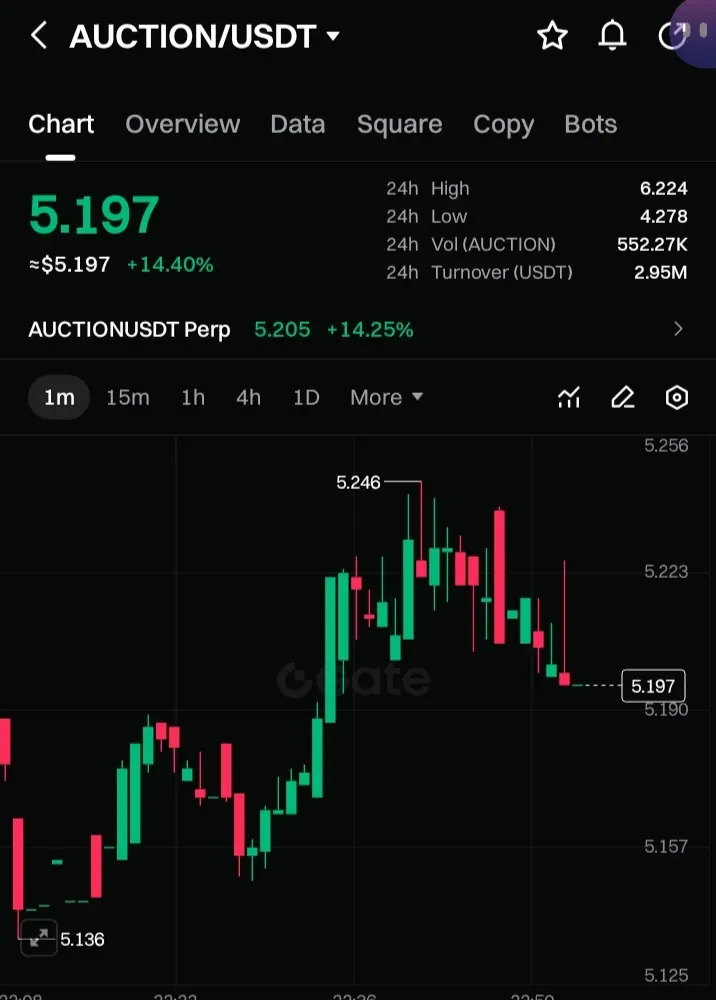Tap the large green 5.197 price
The image size is (716, 1000).
click(94, 215)
